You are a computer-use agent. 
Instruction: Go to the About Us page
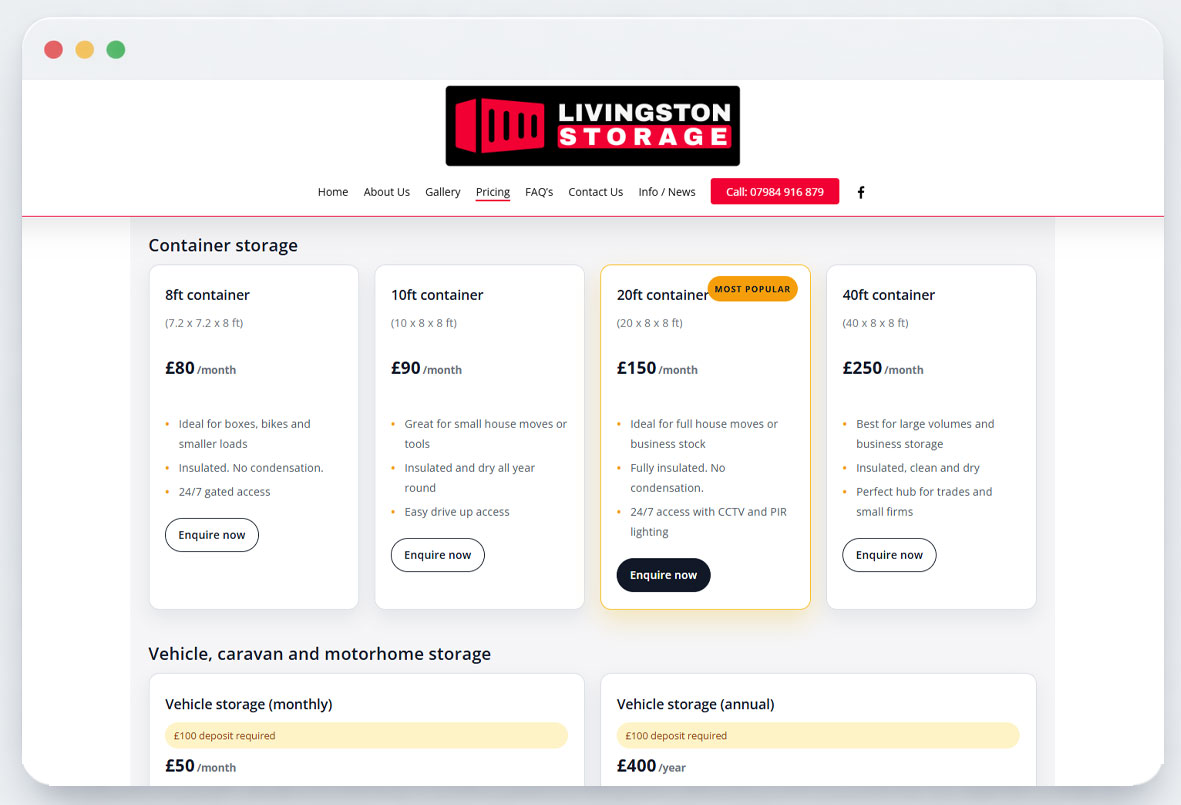click(386, 192)
